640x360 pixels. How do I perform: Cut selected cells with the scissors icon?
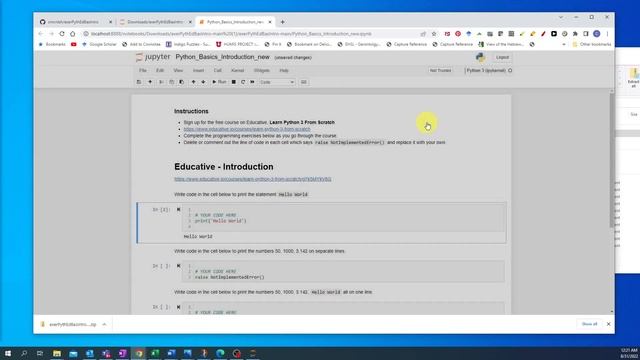pos(161,82)
